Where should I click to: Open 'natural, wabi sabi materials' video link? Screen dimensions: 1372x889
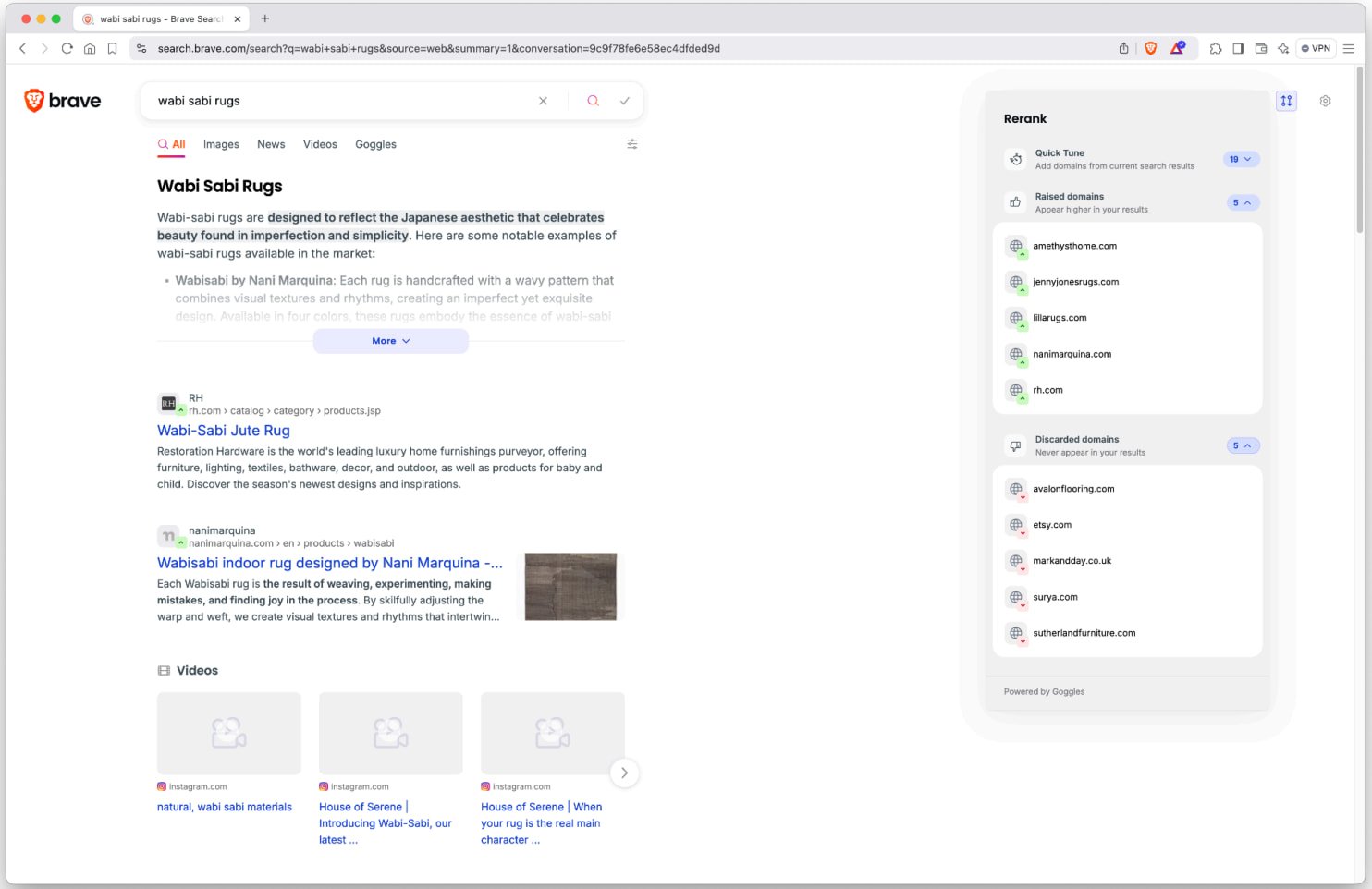point(225,807)
